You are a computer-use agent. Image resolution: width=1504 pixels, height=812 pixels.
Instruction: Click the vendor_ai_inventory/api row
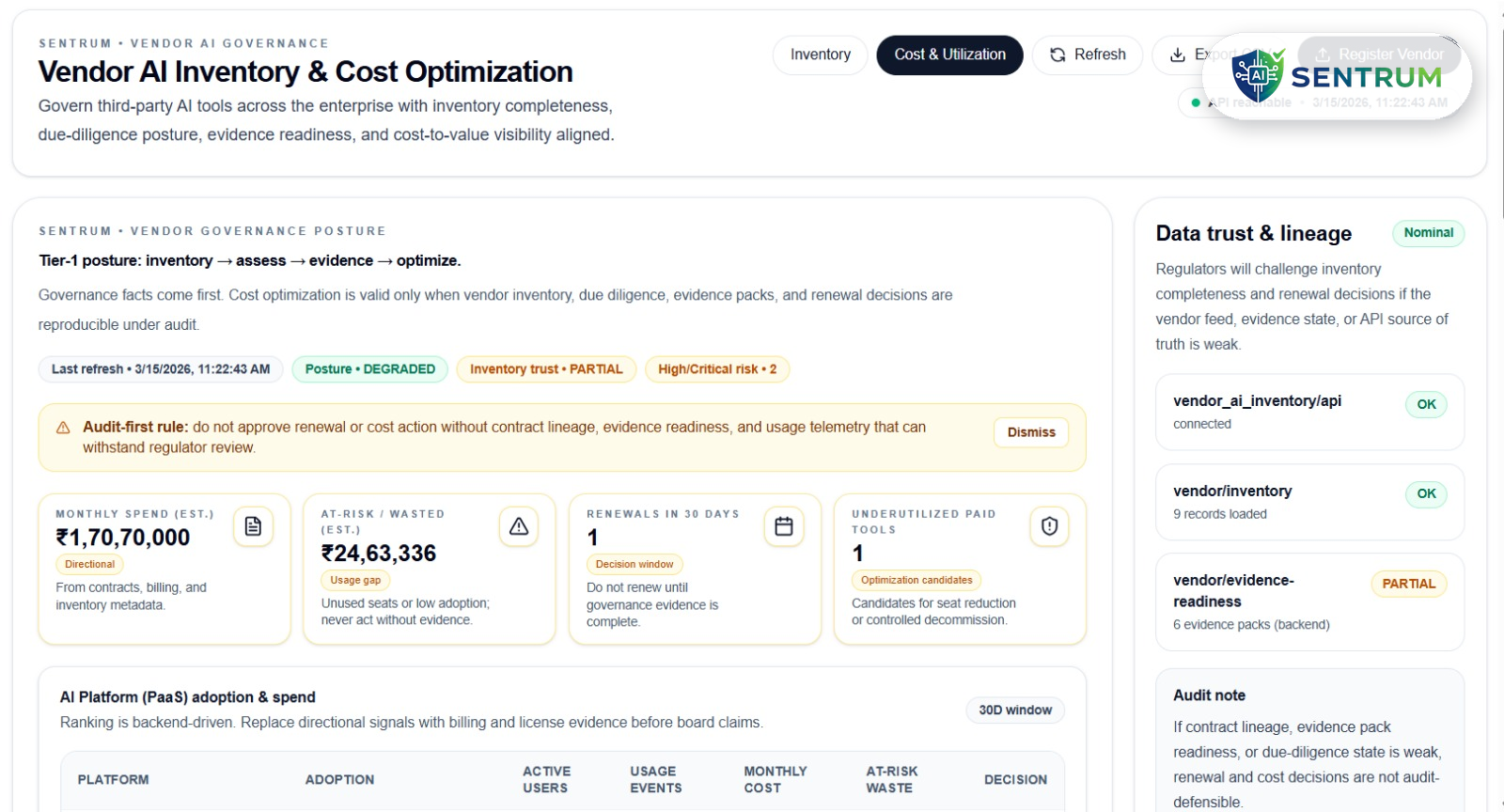pos(1309,412)
